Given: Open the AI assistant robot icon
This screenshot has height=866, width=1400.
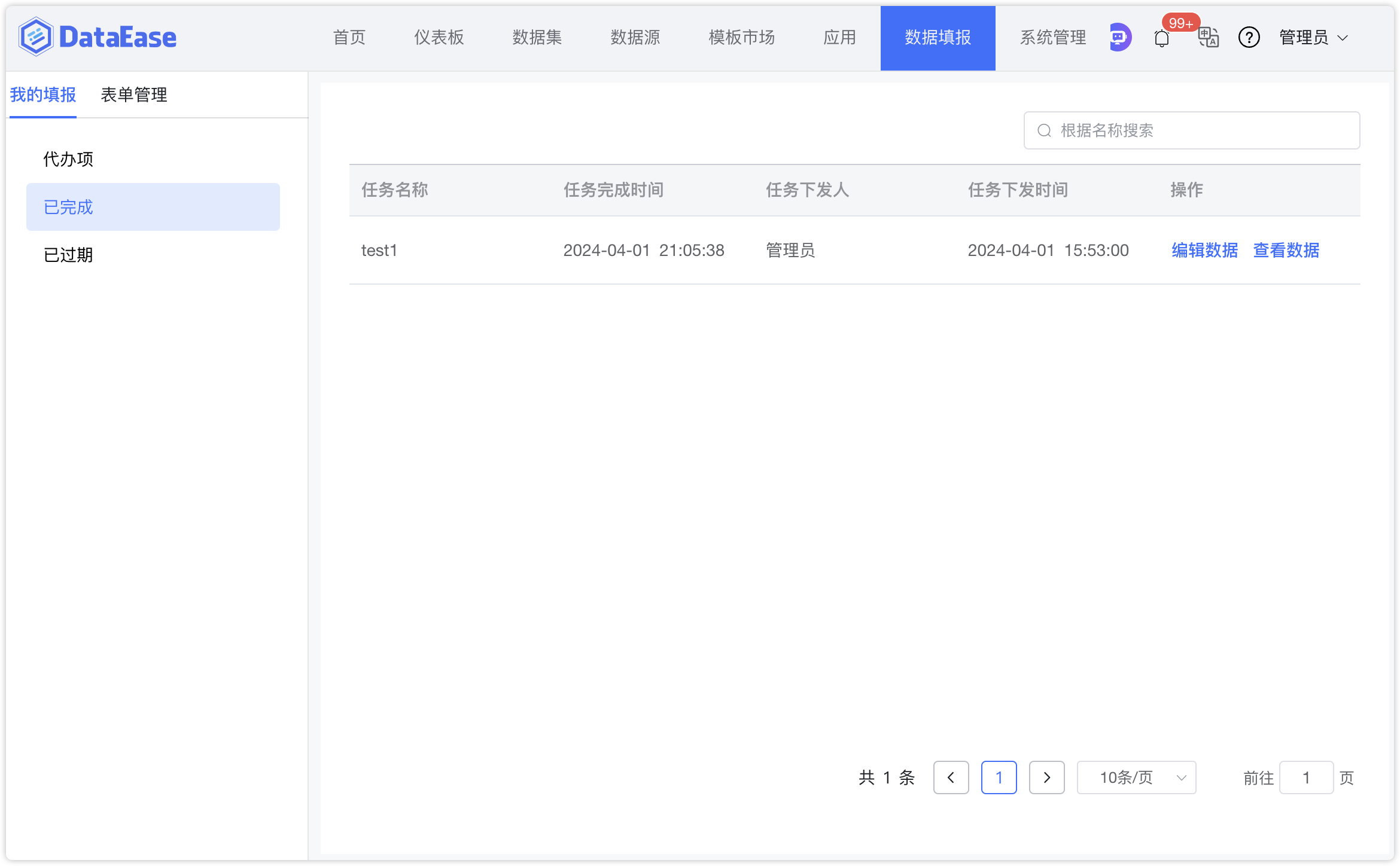Looking at the screenshot, I should pyautogui.click(x=1119, y=37).
